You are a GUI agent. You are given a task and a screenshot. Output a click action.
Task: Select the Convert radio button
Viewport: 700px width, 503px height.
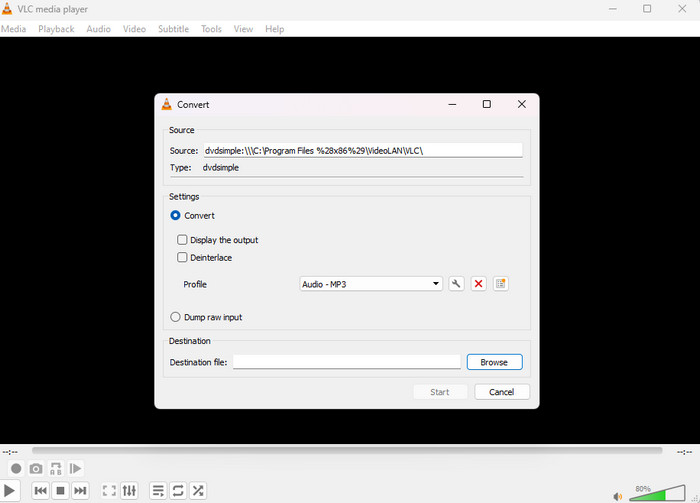click(175, 216)
